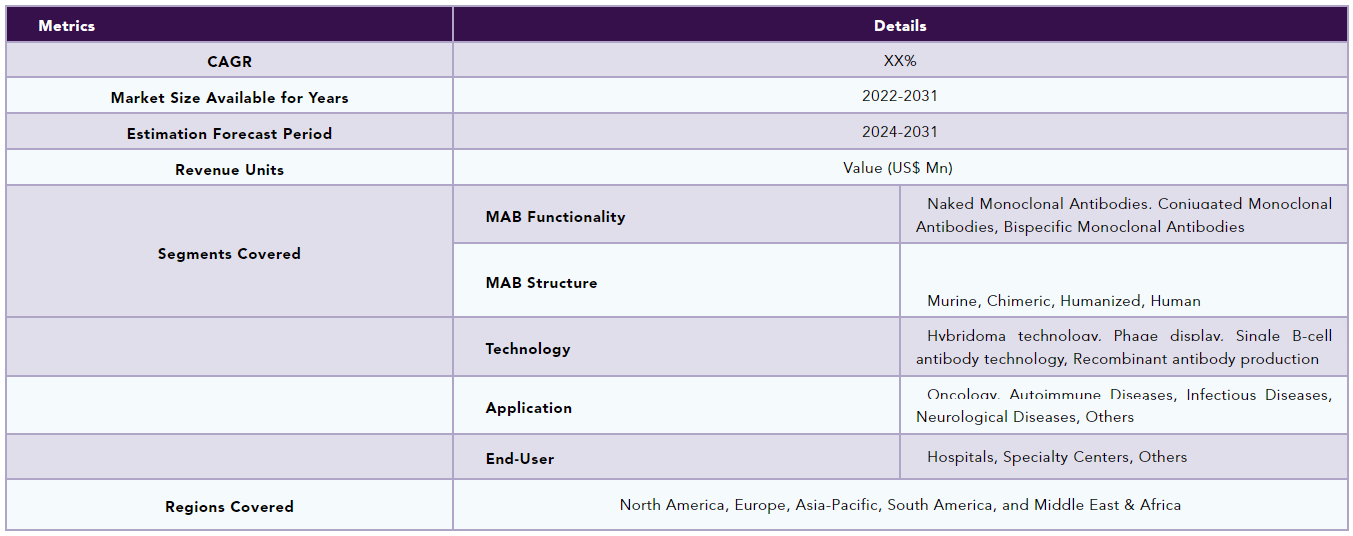
Task: Select Estimation Forecast Period label
Action: point(229,134)
